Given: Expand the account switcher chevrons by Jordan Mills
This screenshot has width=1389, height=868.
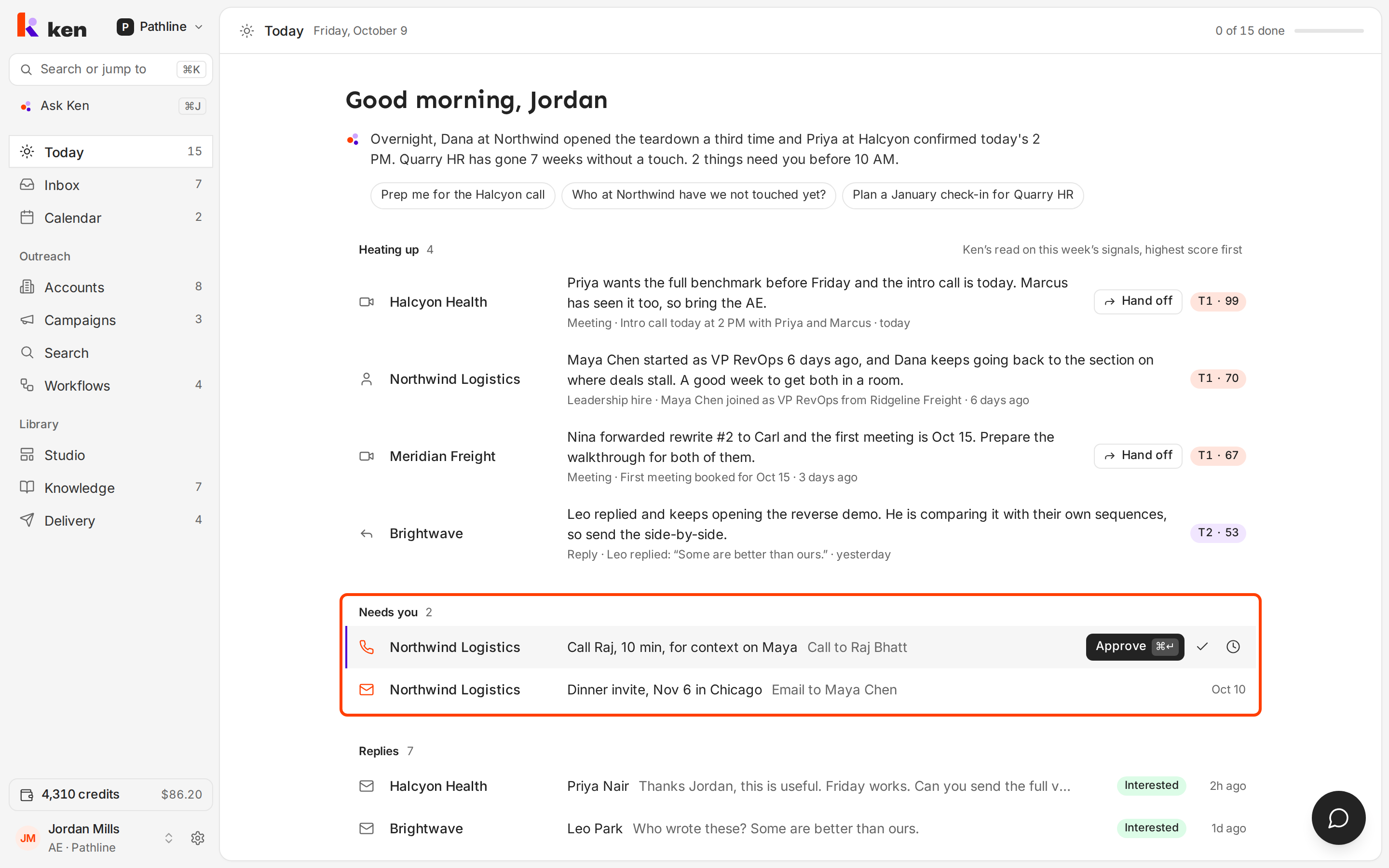Looking at the screenshot, I should (169, 838).
